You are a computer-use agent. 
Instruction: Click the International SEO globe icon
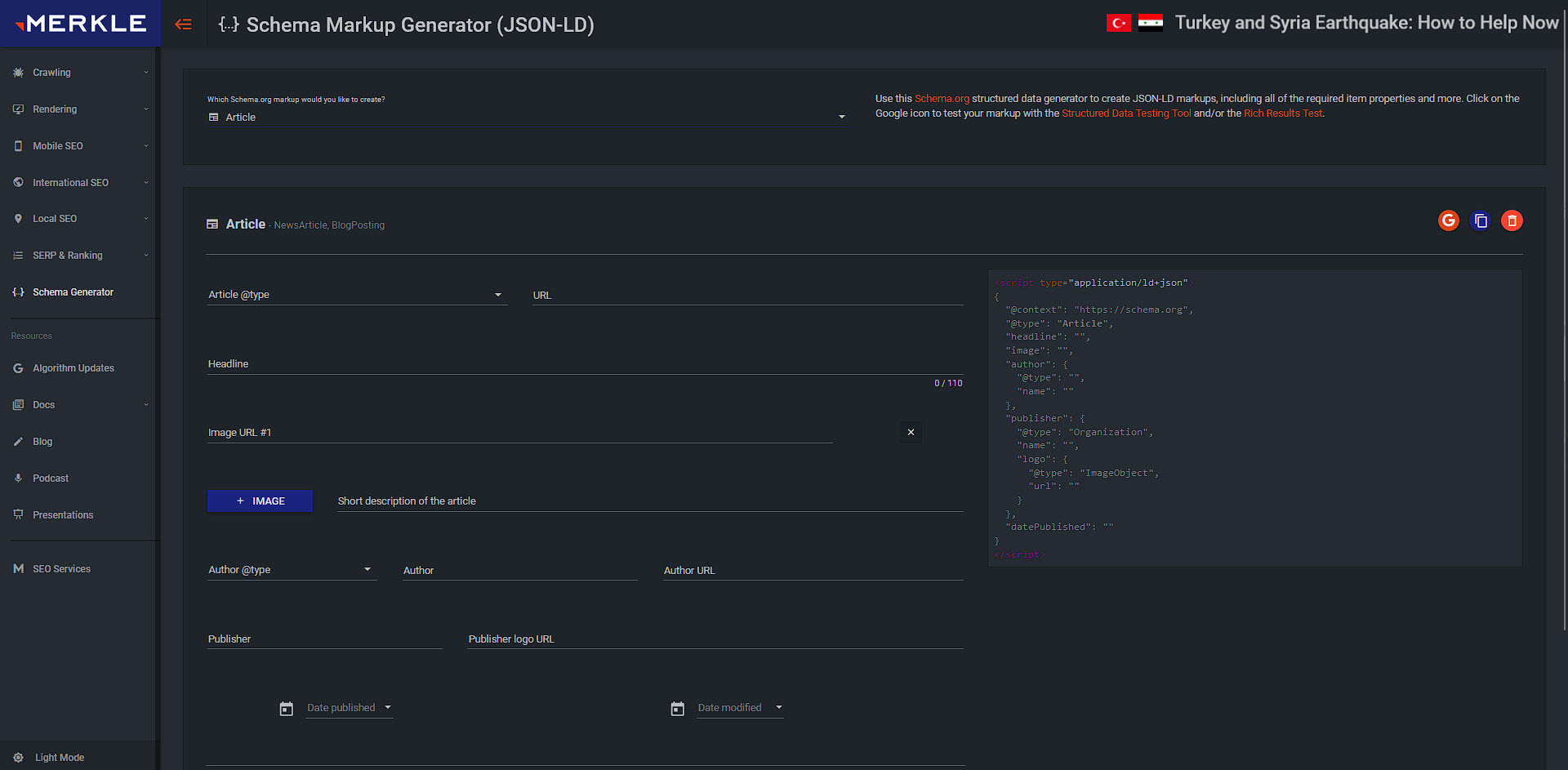18,183
